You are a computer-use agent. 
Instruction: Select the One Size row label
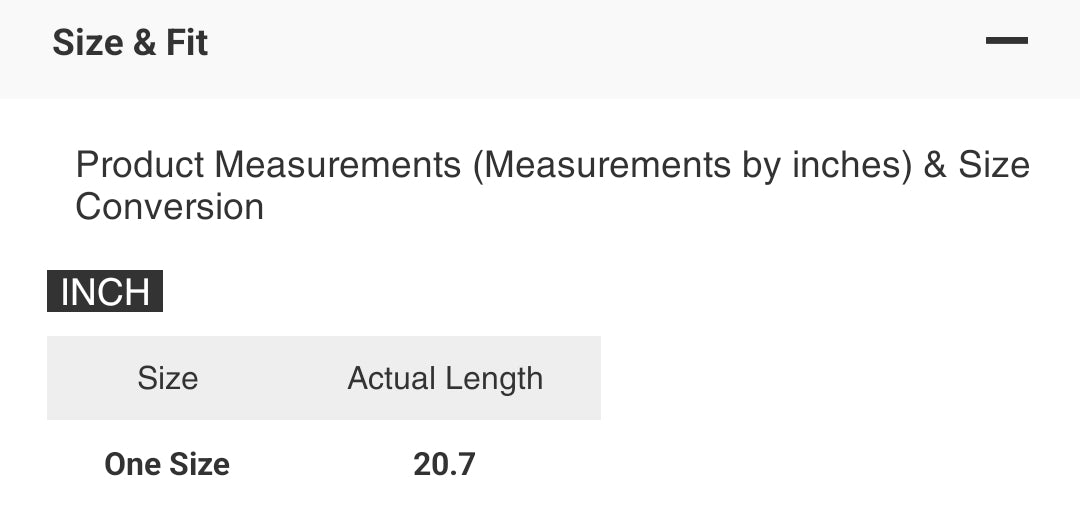click(x=167, y=464)
